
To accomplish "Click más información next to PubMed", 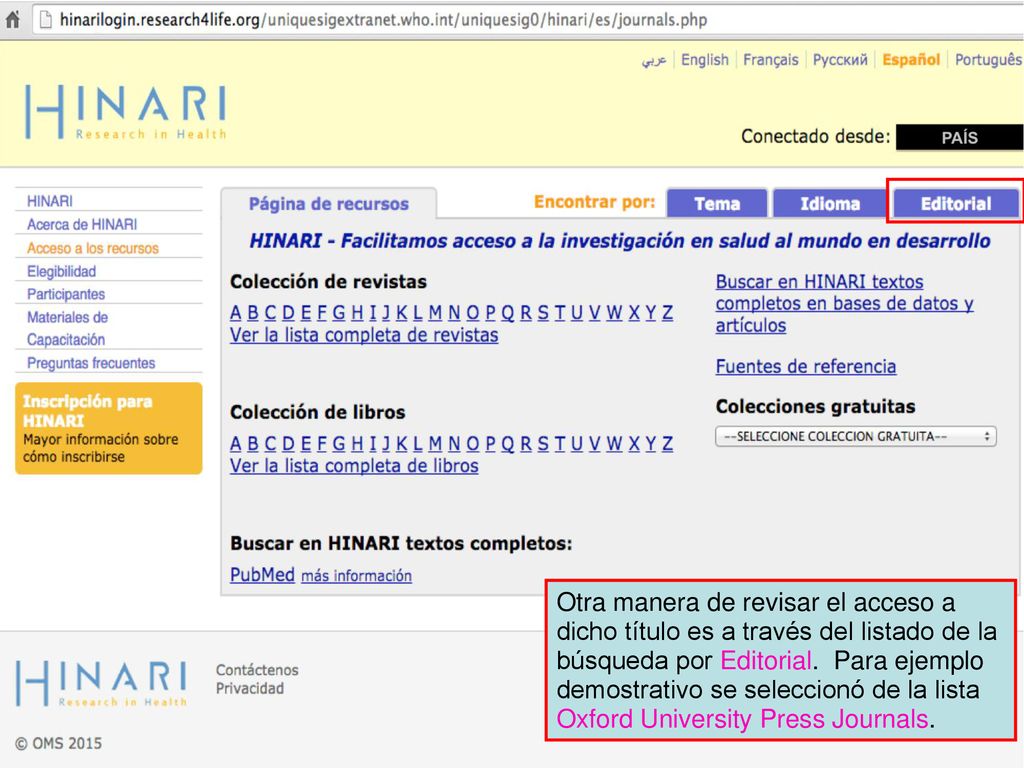I will [x=357, y=575].
